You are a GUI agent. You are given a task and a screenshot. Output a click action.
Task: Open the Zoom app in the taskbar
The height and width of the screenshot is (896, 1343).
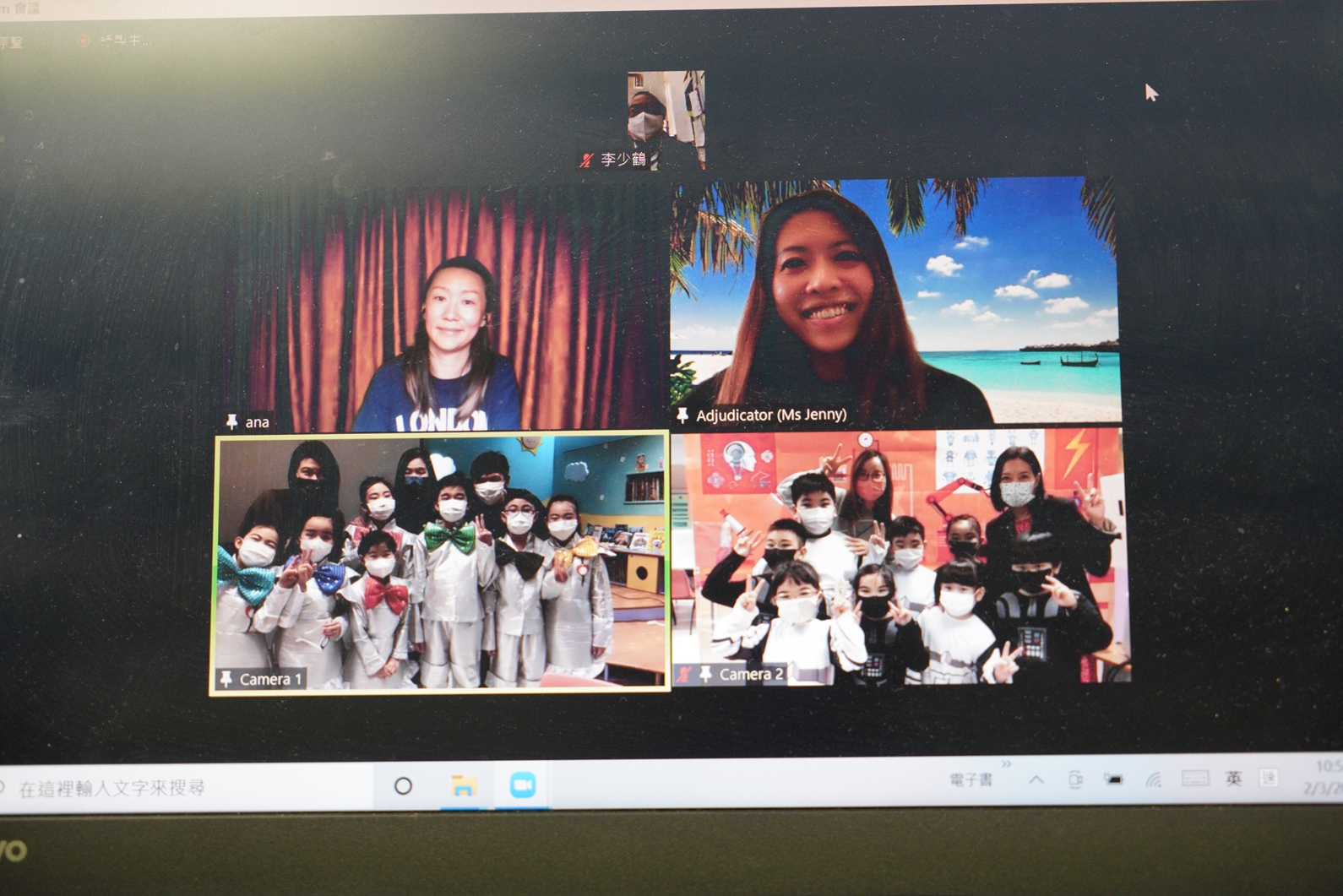(523, 786)
